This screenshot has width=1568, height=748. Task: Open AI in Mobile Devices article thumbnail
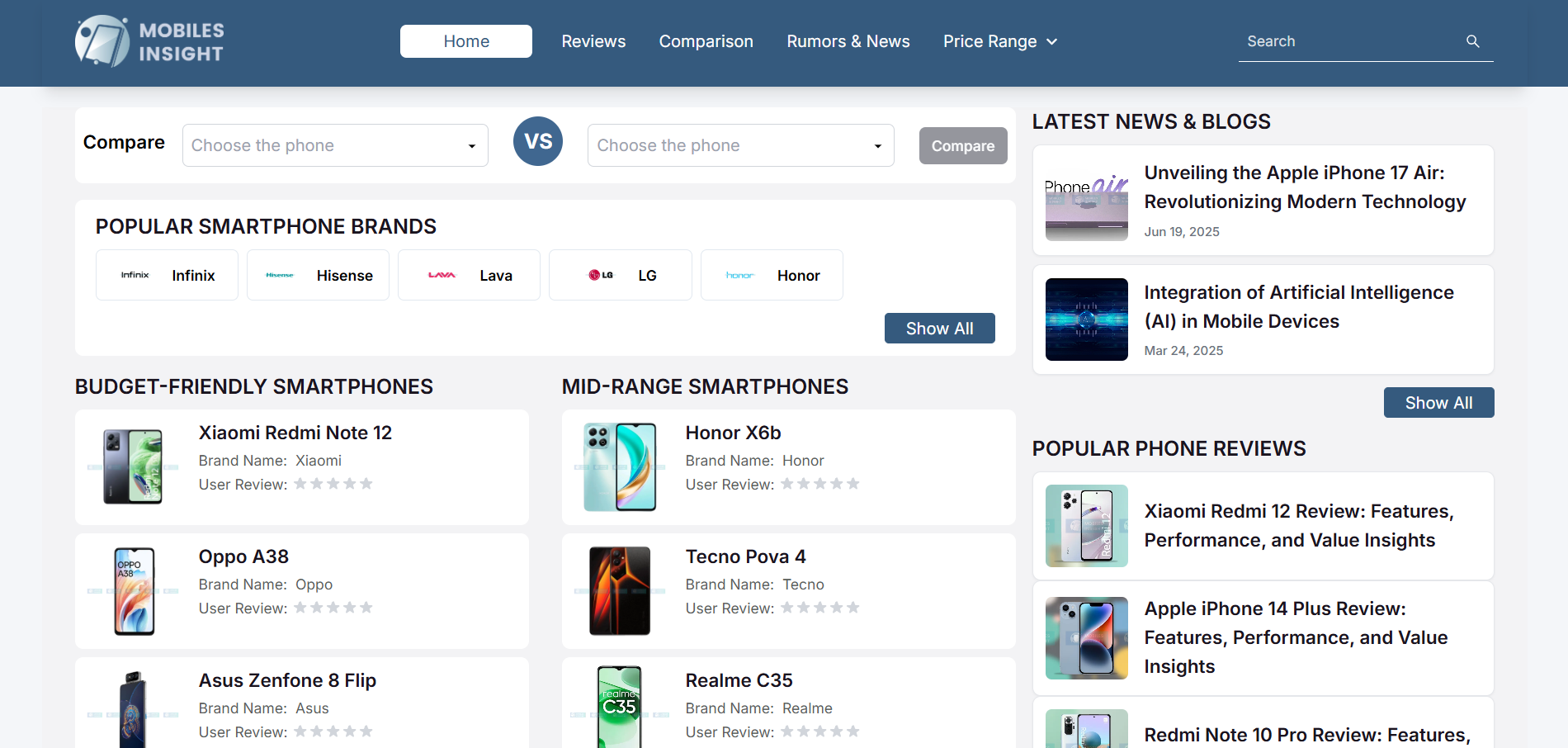click(x=1087, y=320)
